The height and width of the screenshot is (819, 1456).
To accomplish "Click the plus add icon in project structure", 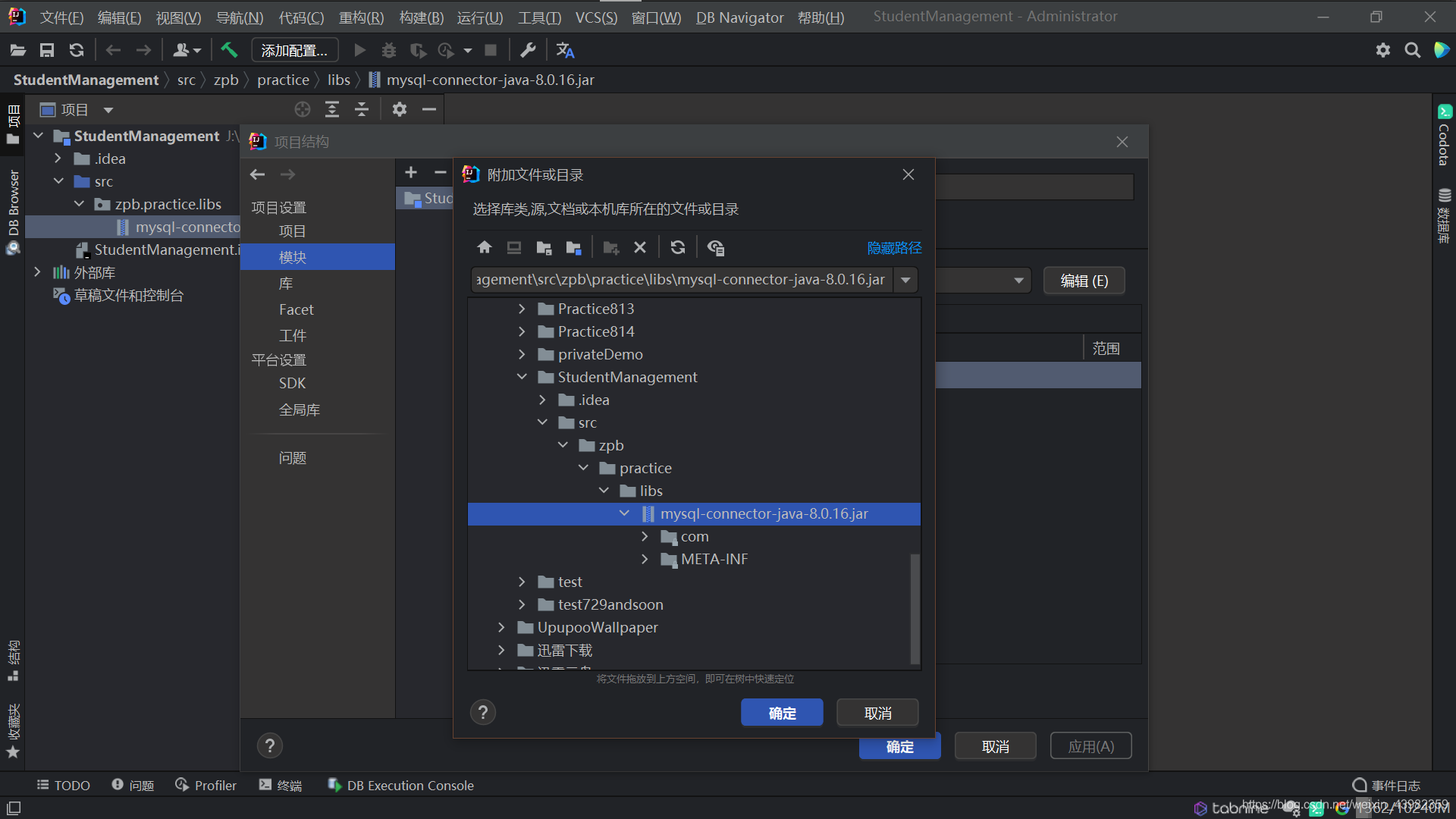I will [x=411, y=173].
